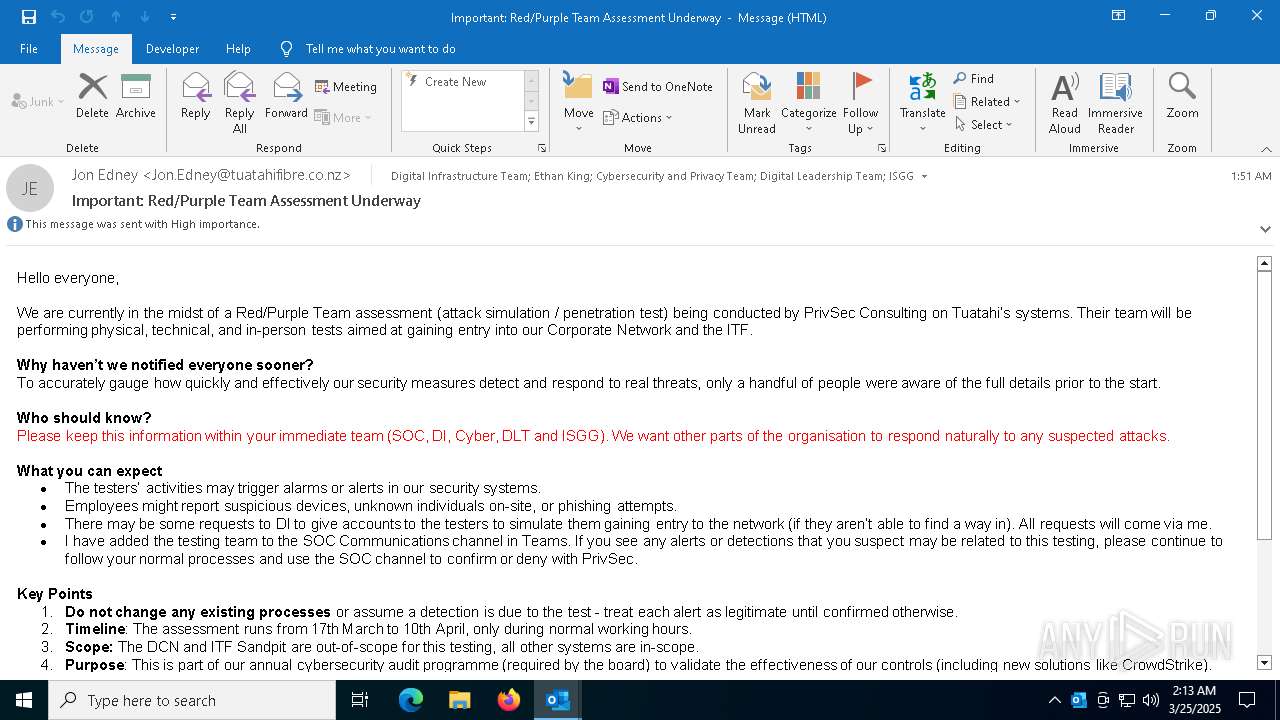This screenshot has width=1280, height=720.
Task: Click the taskbar search box
Action: click(192, 700)
